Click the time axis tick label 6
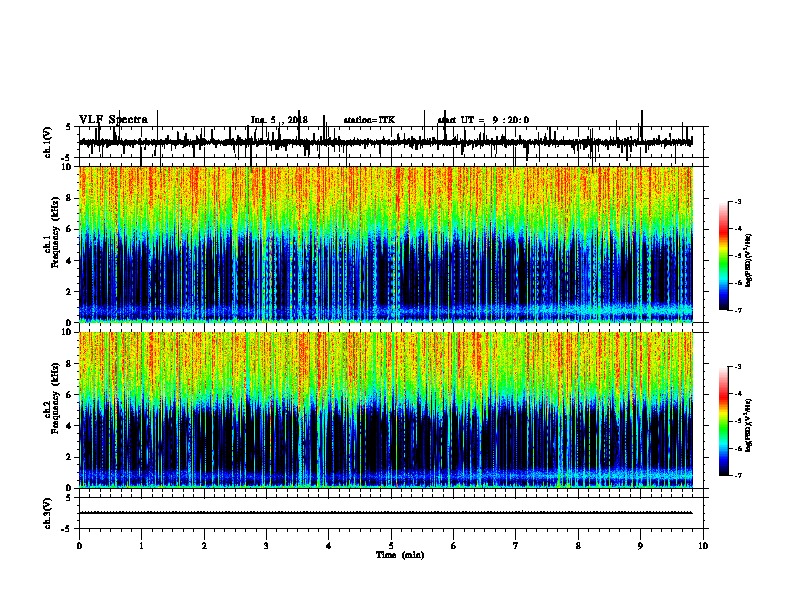Screen dimensions: 792x612 coord(453,546)
